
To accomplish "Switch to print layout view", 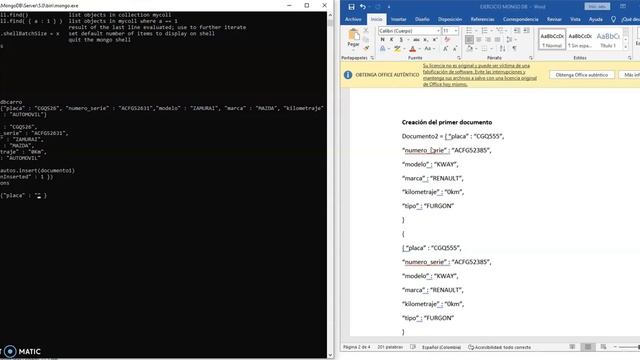I will (x=588, y=347).
